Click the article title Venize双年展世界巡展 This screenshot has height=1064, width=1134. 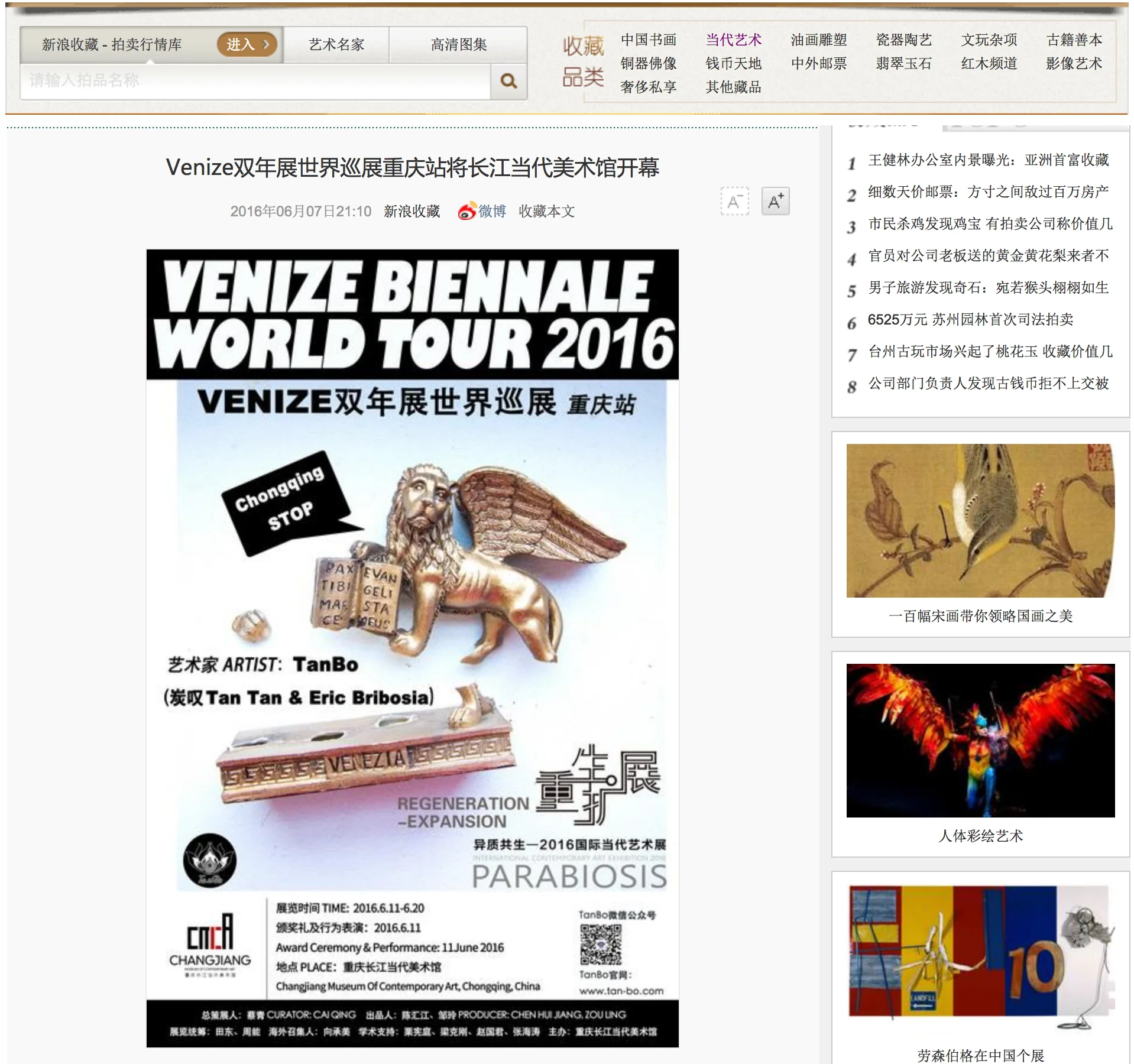[413, 167]
